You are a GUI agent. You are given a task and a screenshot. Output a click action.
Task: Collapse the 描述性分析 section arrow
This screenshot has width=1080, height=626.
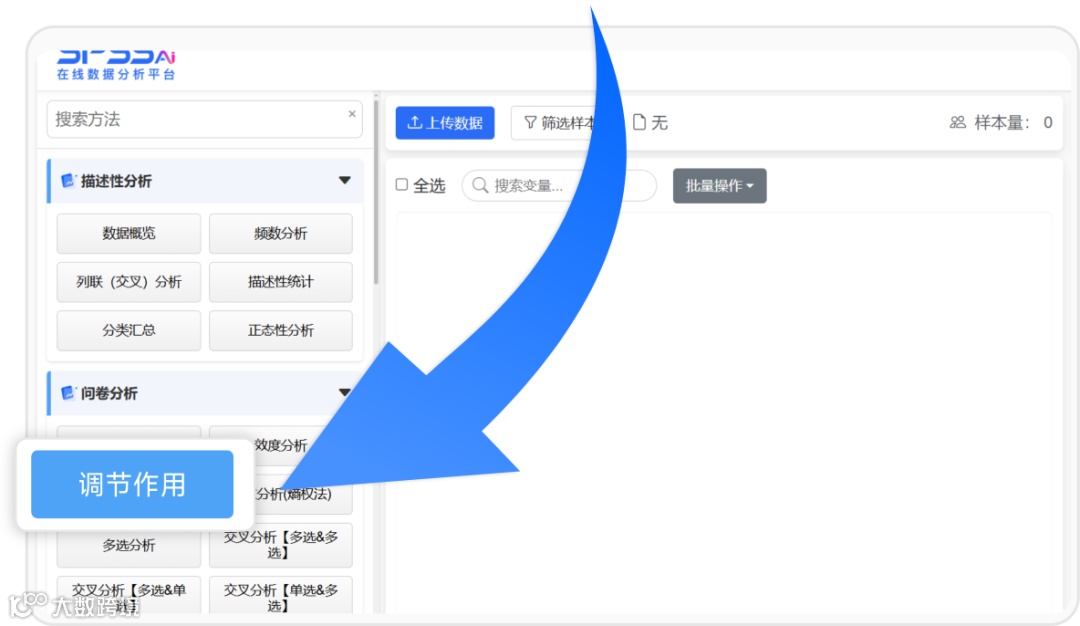click(x=344, y=180)
